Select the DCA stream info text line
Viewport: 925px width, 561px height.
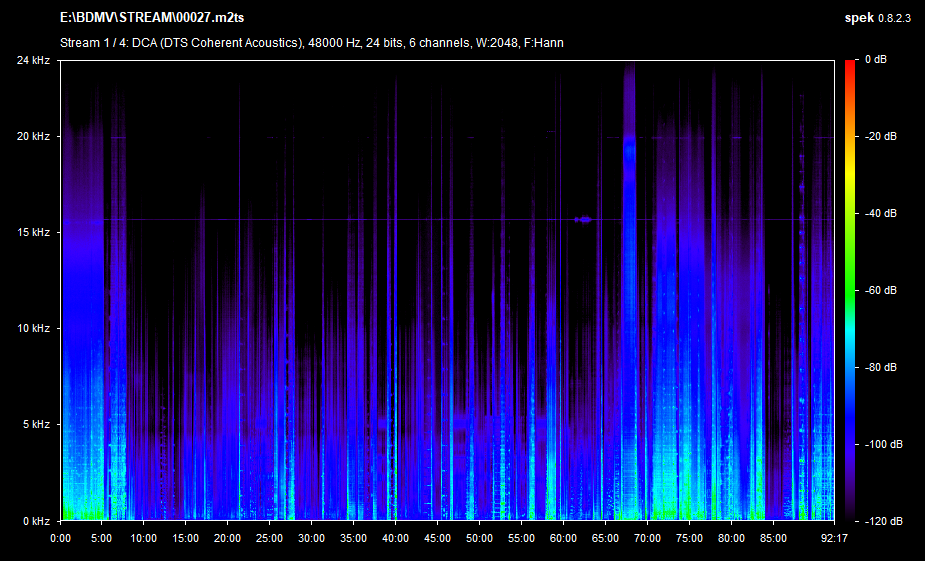311,43
